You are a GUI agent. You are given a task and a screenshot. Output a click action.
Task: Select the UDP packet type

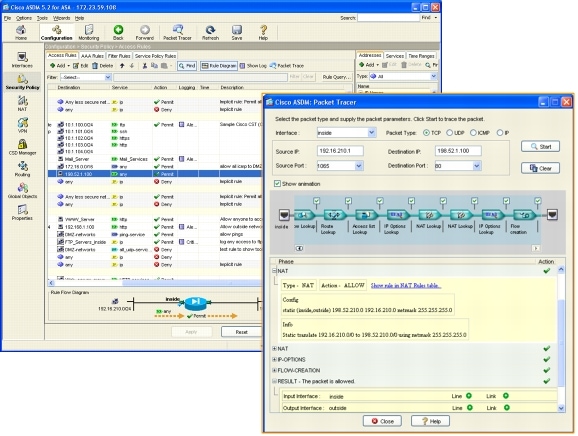(x=449, y=133)
